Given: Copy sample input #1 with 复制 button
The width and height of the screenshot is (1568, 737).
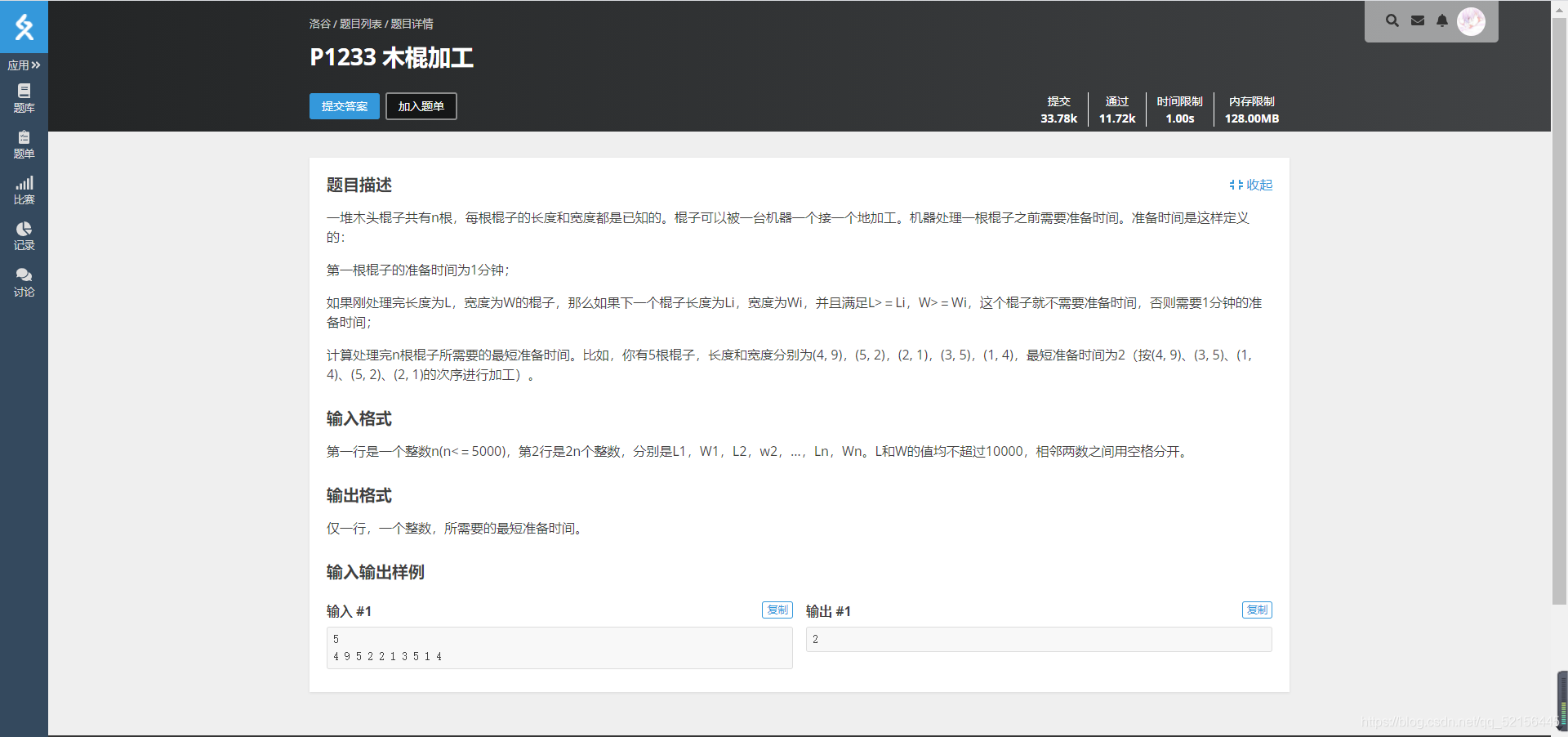Looking at the screenshot, I should click(x=776, y=610).
